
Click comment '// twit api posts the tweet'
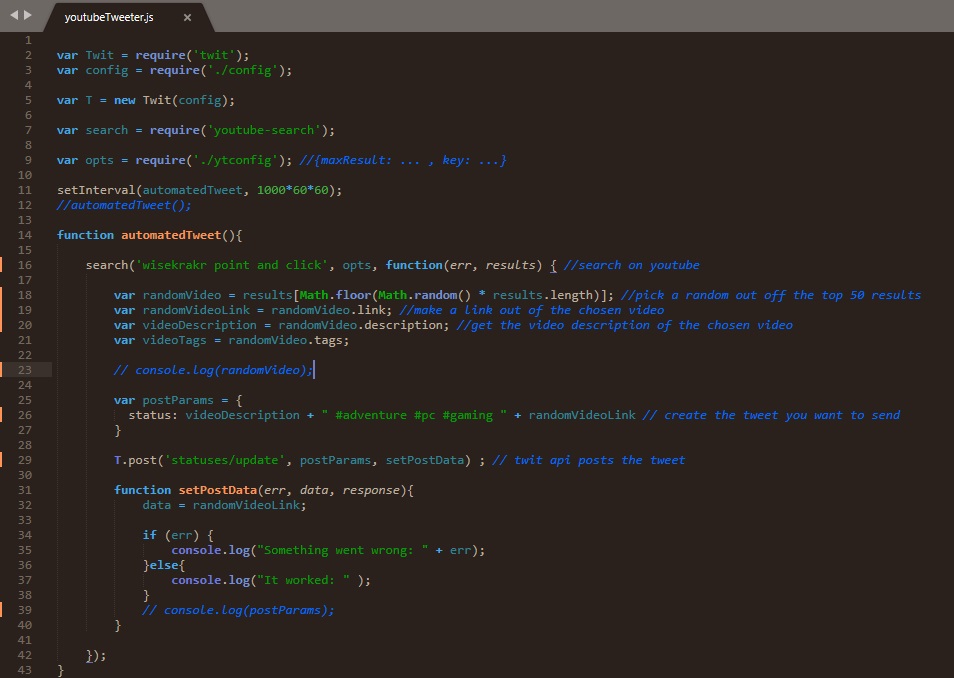click(589, 460)
